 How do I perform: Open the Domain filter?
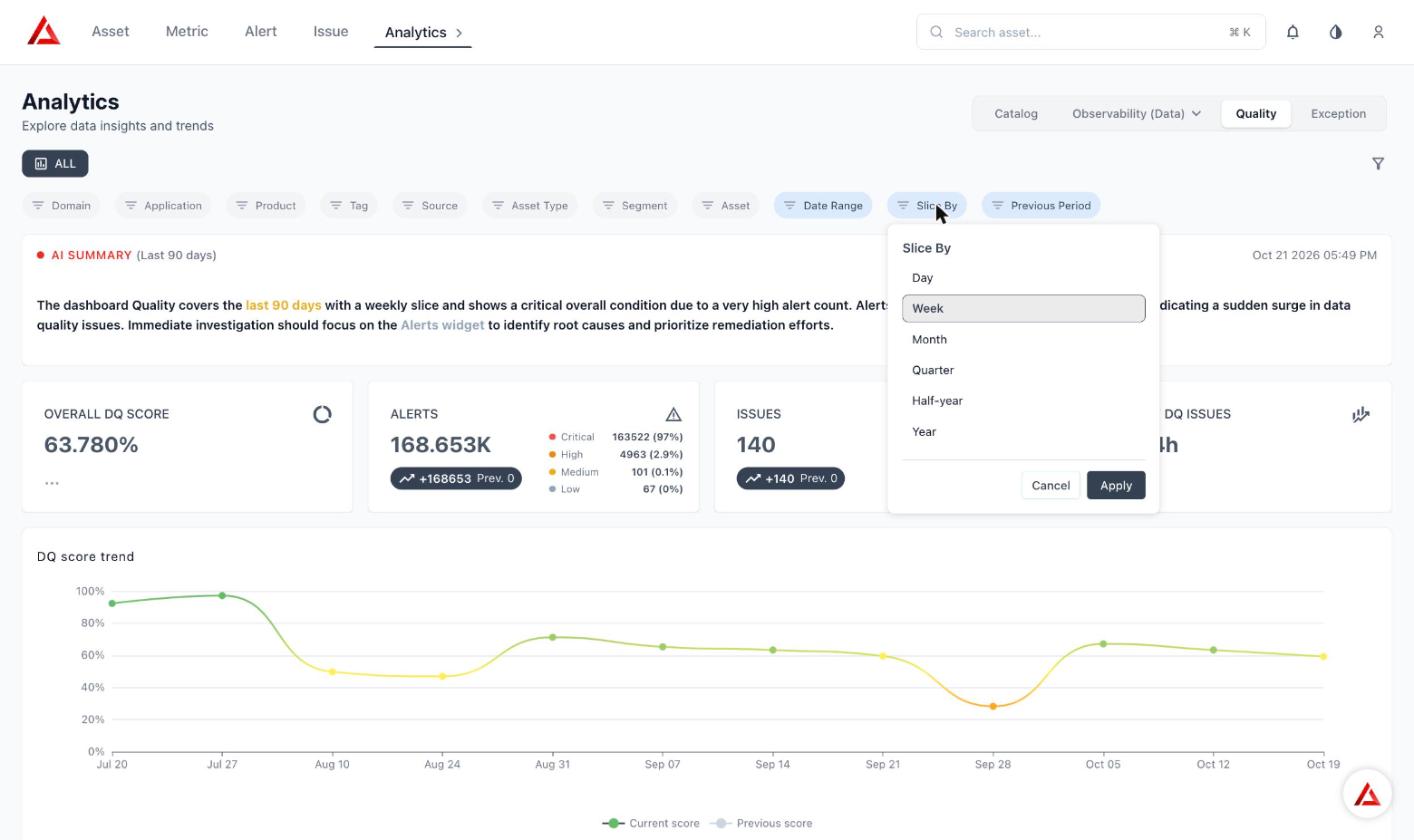click(61, 205)
